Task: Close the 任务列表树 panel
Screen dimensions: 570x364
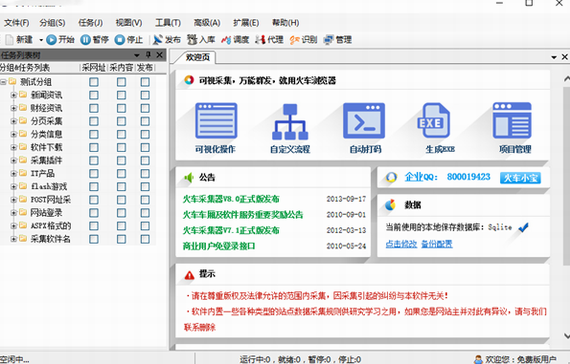Action: click(159, 55)
